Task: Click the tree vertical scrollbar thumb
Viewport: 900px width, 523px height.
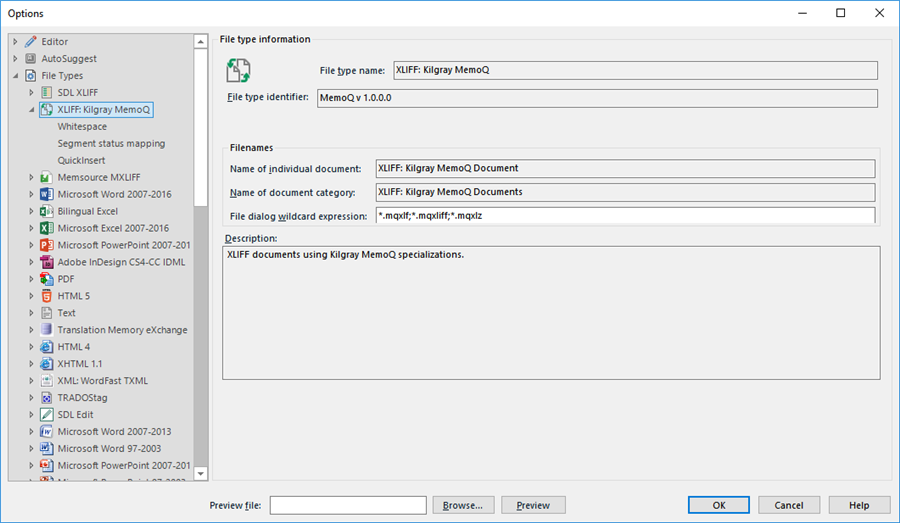Action: [x=200, y=127]
